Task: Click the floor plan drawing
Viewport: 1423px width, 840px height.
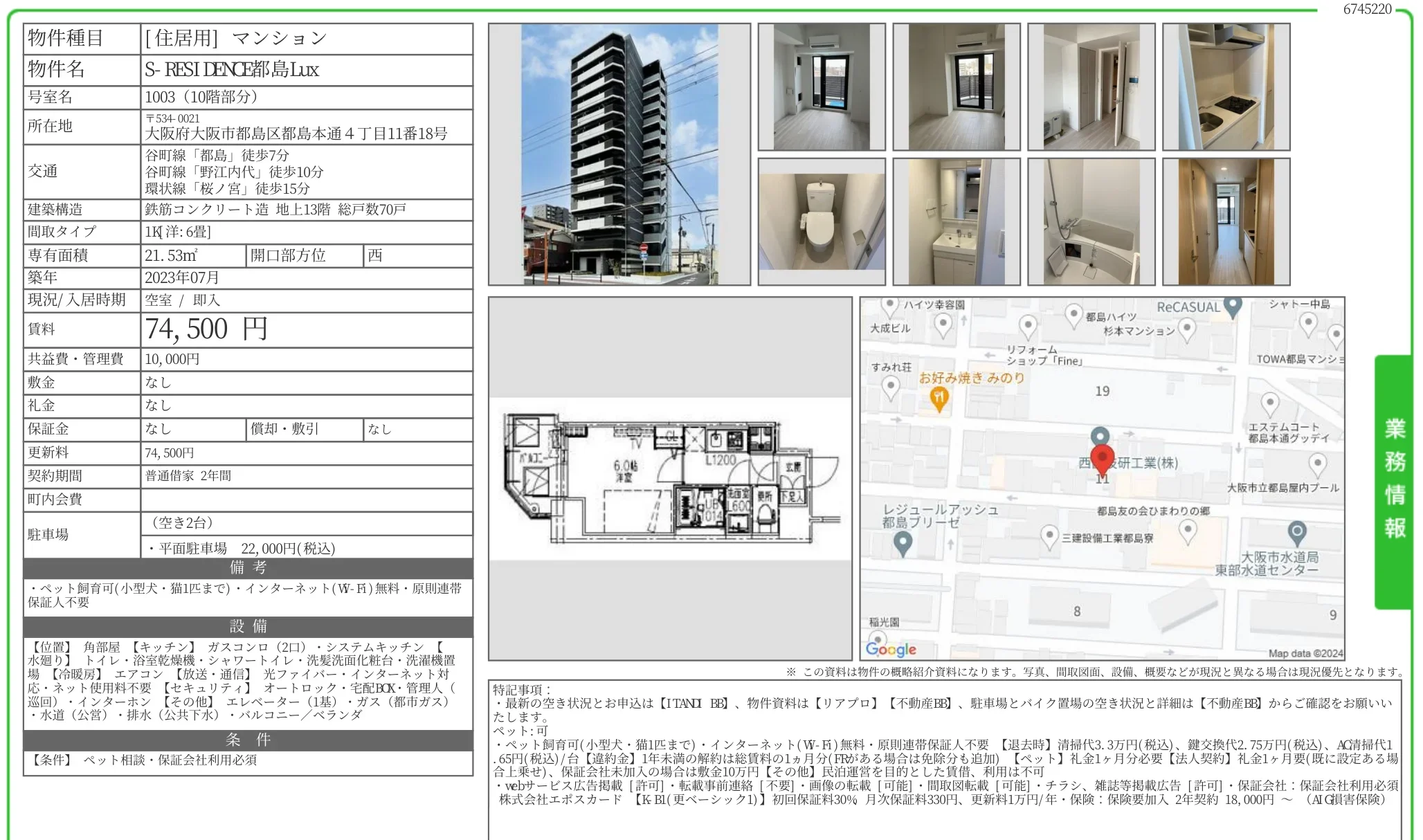Action: click(x=670, y=478)
